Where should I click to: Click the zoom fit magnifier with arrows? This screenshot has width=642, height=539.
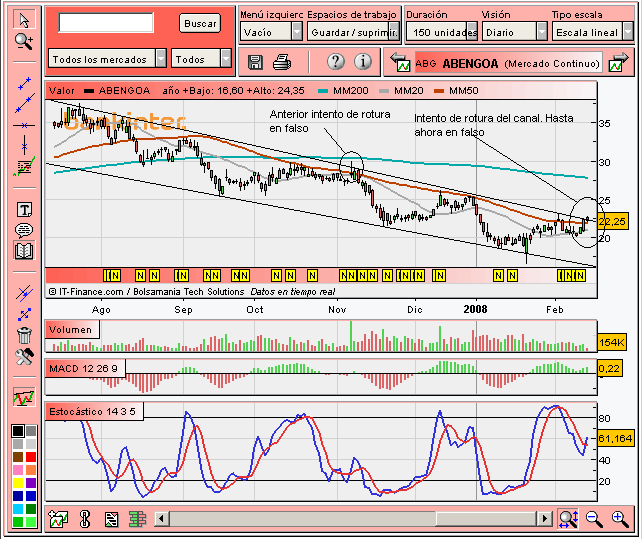click(x=568, y=519)
